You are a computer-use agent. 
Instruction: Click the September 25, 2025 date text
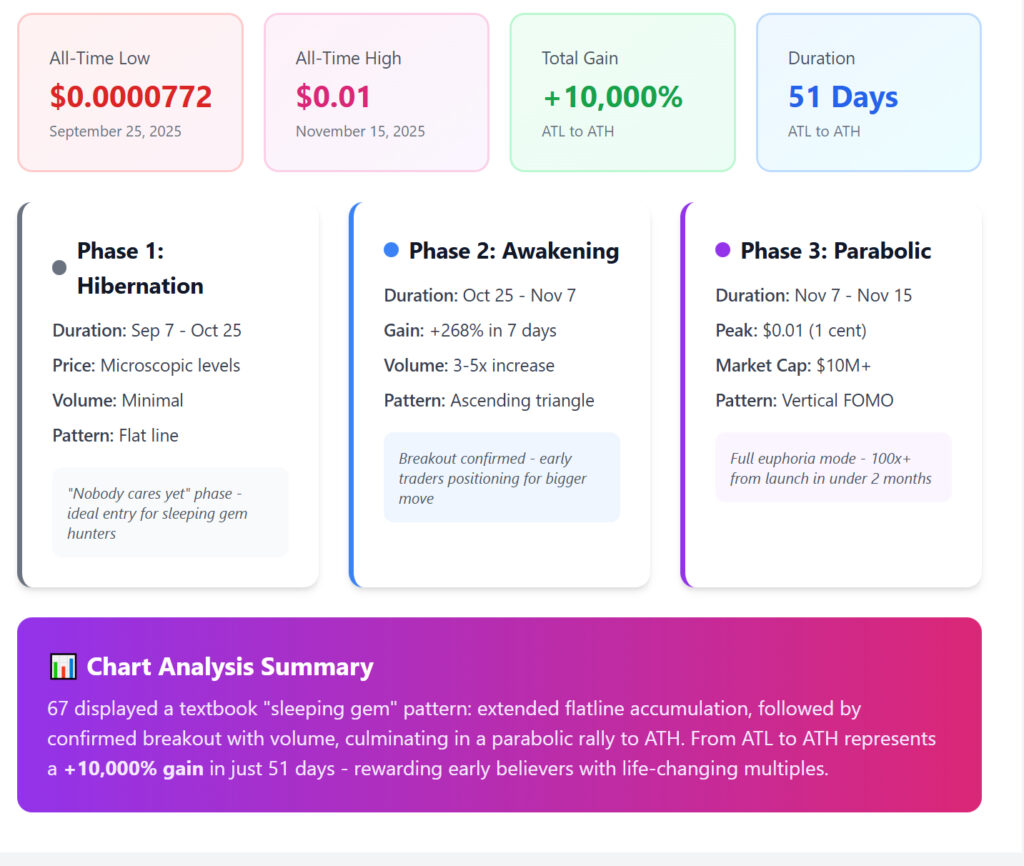point(115,131)
